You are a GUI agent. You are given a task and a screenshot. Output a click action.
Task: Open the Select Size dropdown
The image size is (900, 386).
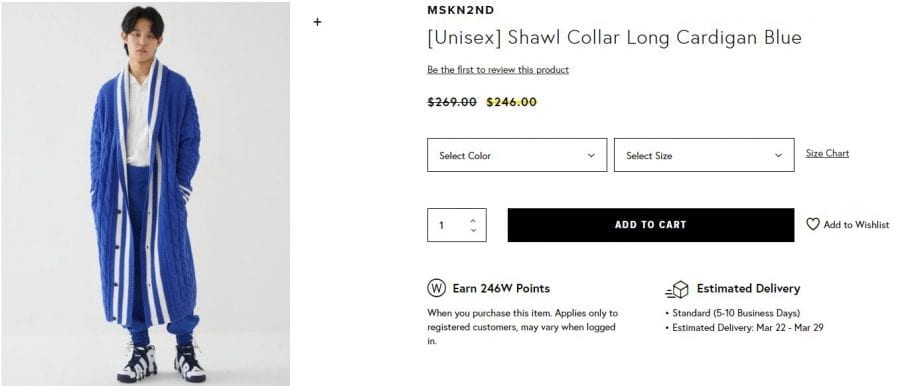(704, 155)
